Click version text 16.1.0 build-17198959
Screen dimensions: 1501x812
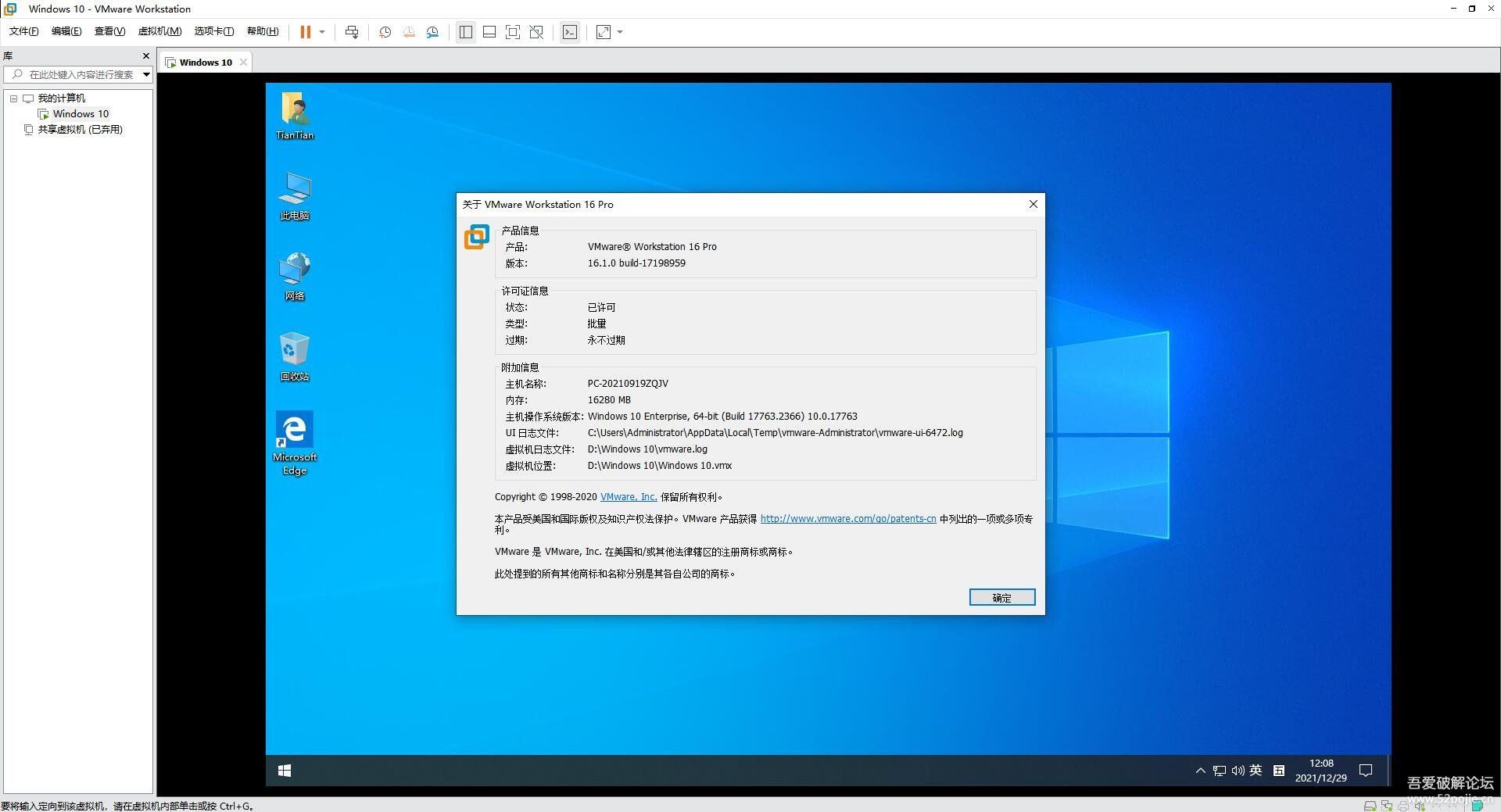pyautogui.click(x=636, y=263)
